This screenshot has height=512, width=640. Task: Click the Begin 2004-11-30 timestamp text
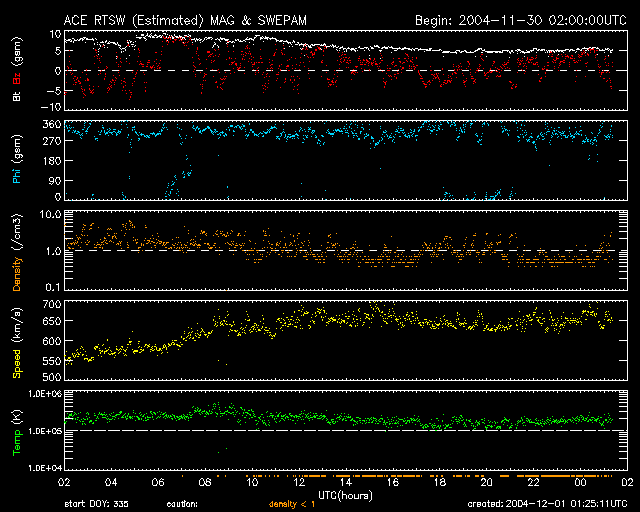click(520, 20)
